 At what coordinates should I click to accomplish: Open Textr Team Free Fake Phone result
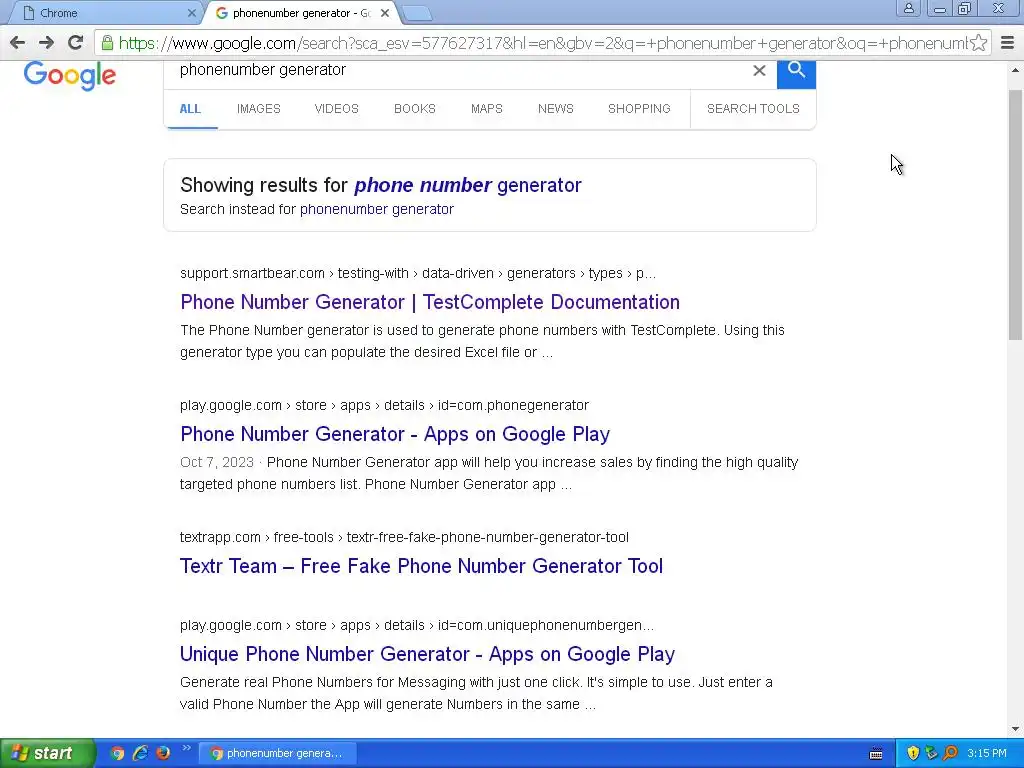[x=421, y=566]
